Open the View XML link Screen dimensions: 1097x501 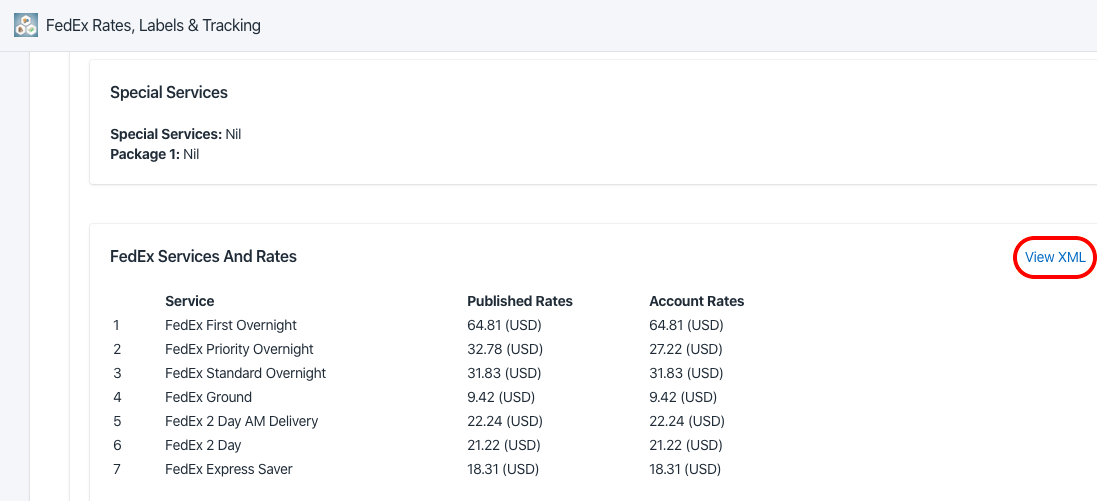pos(1055,257)
